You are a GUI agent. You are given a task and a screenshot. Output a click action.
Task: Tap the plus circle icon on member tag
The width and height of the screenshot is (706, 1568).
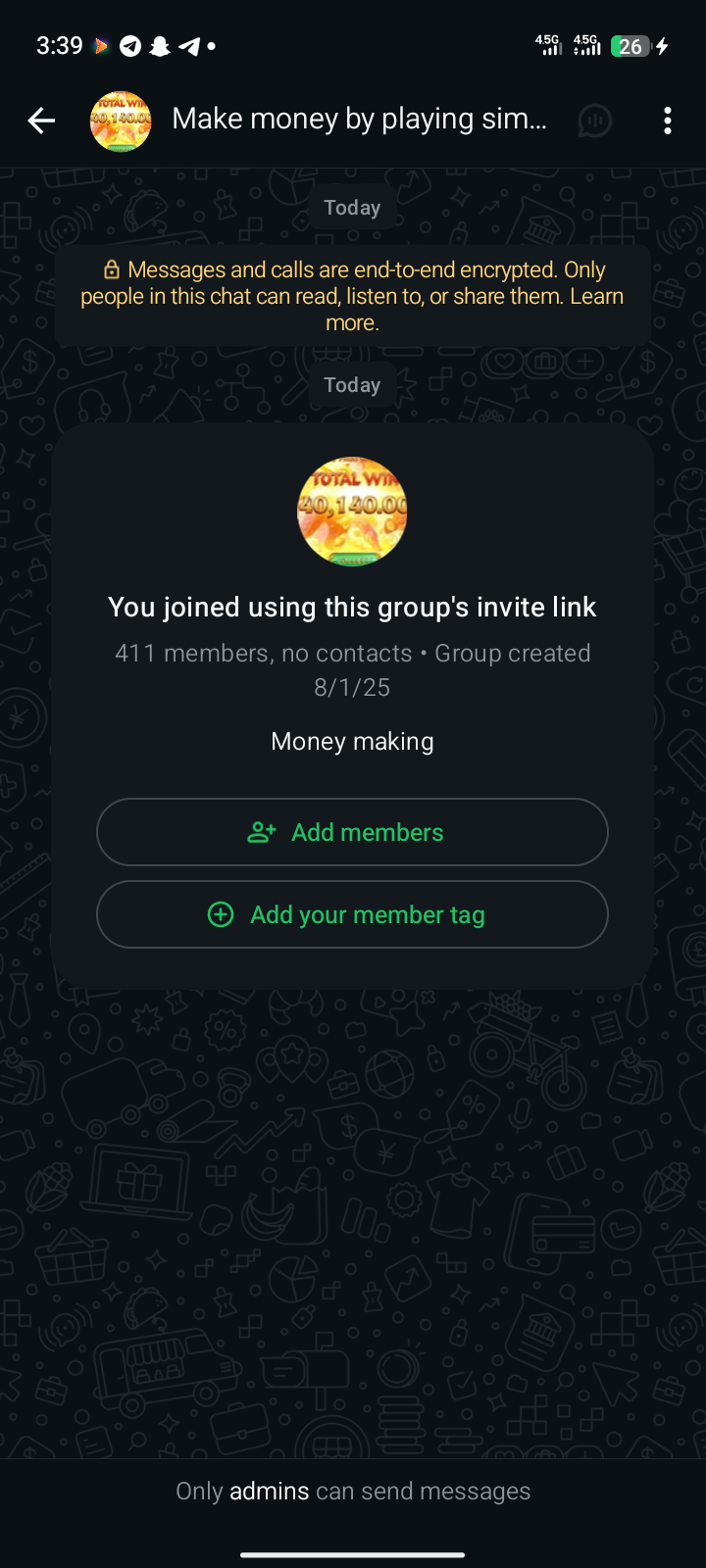pyautogui.click(x=221, y=914)
